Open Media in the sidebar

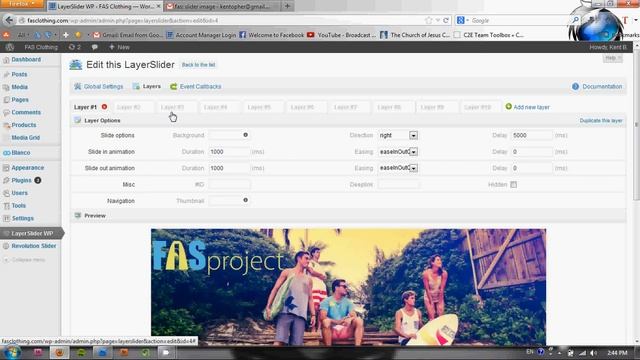tap(20, 87)
